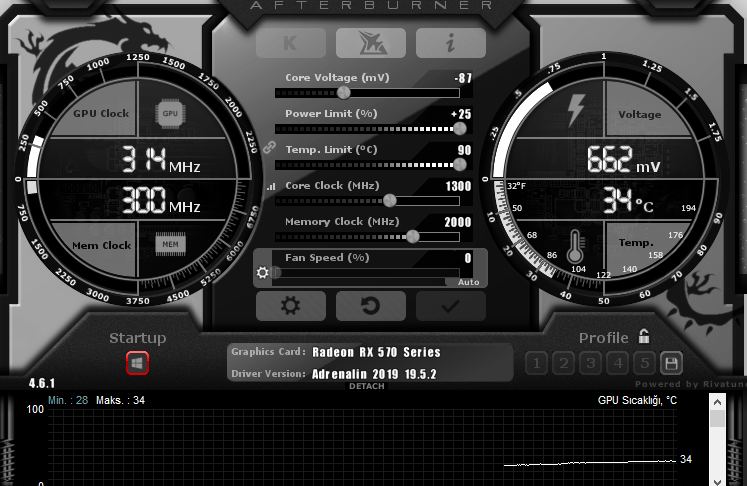Select profile slot 2

tap(564, 364)
